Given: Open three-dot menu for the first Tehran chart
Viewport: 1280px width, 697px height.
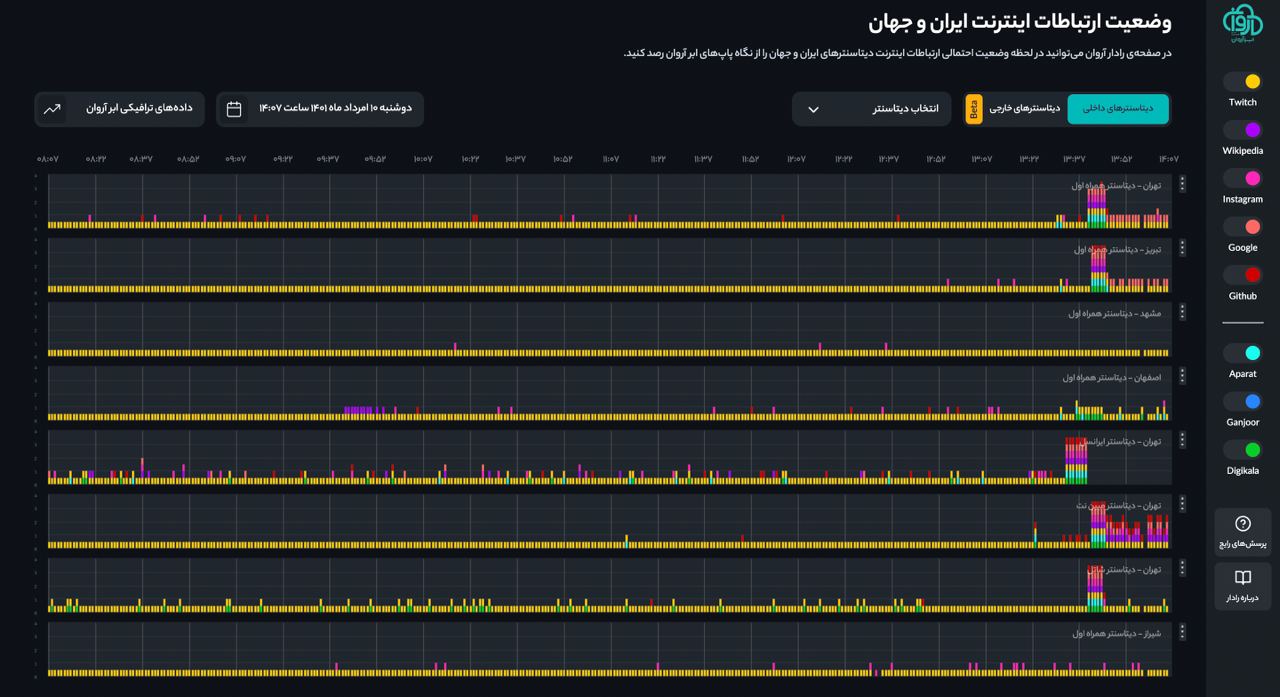Looking at the screenshot, I should point(1182,184).
